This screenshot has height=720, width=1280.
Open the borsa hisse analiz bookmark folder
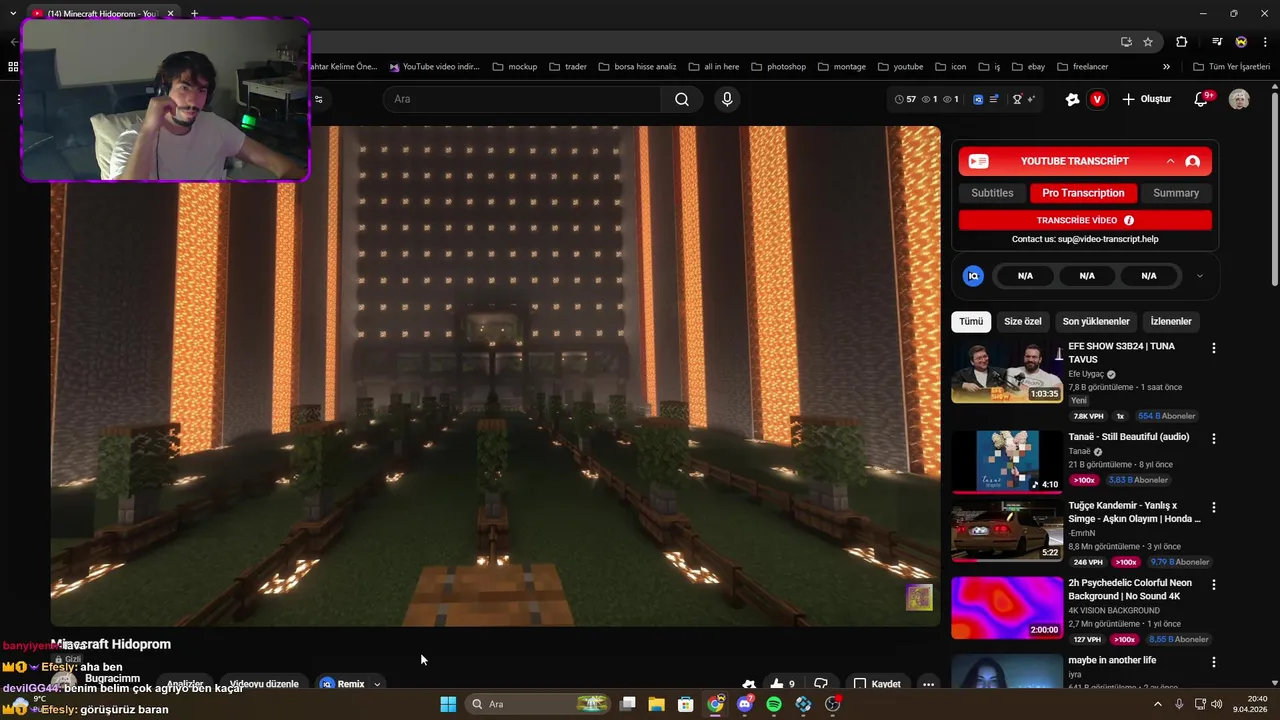click(637, 67)
